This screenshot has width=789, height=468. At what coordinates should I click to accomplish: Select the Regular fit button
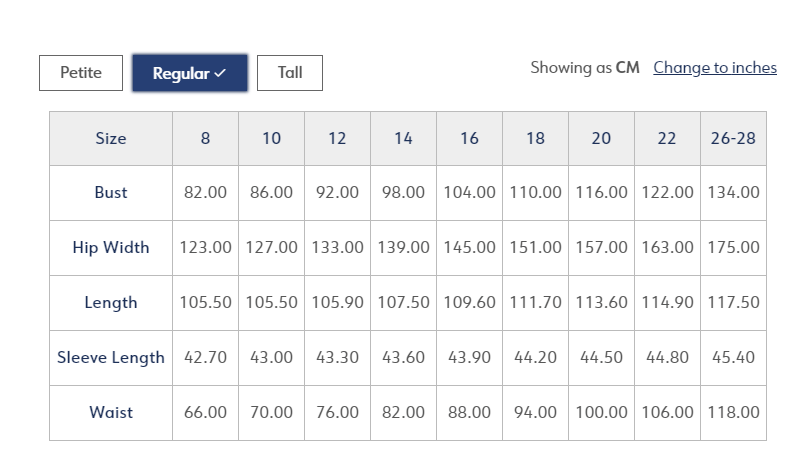[x=190, y=73]
